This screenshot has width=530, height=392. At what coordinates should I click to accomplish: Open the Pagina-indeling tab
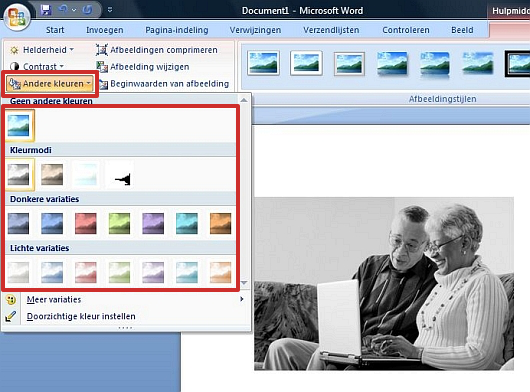177,30
